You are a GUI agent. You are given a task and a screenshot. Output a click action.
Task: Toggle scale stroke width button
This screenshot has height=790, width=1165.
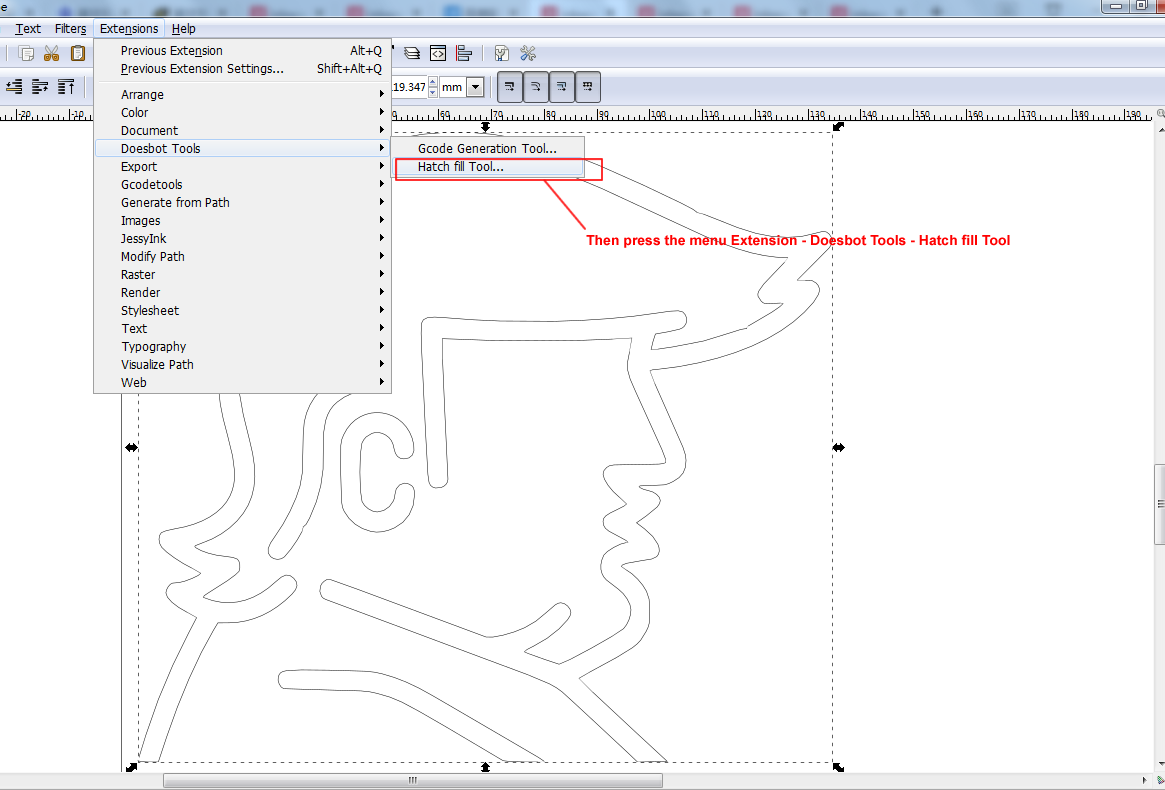[x=510, y=87]
